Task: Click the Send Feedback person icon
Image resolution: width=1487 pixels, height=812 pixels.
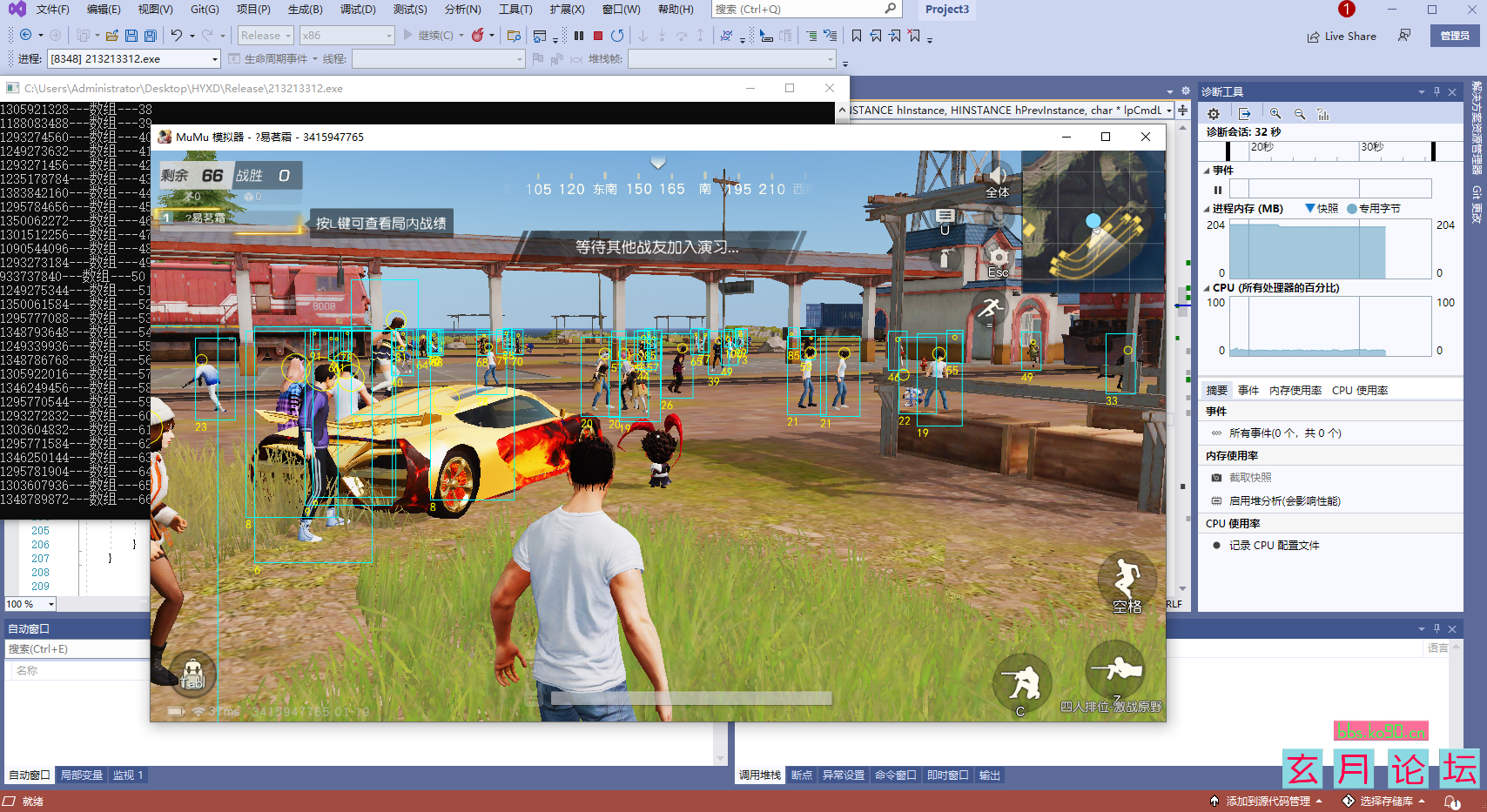Action: [x=1404, y=36]
